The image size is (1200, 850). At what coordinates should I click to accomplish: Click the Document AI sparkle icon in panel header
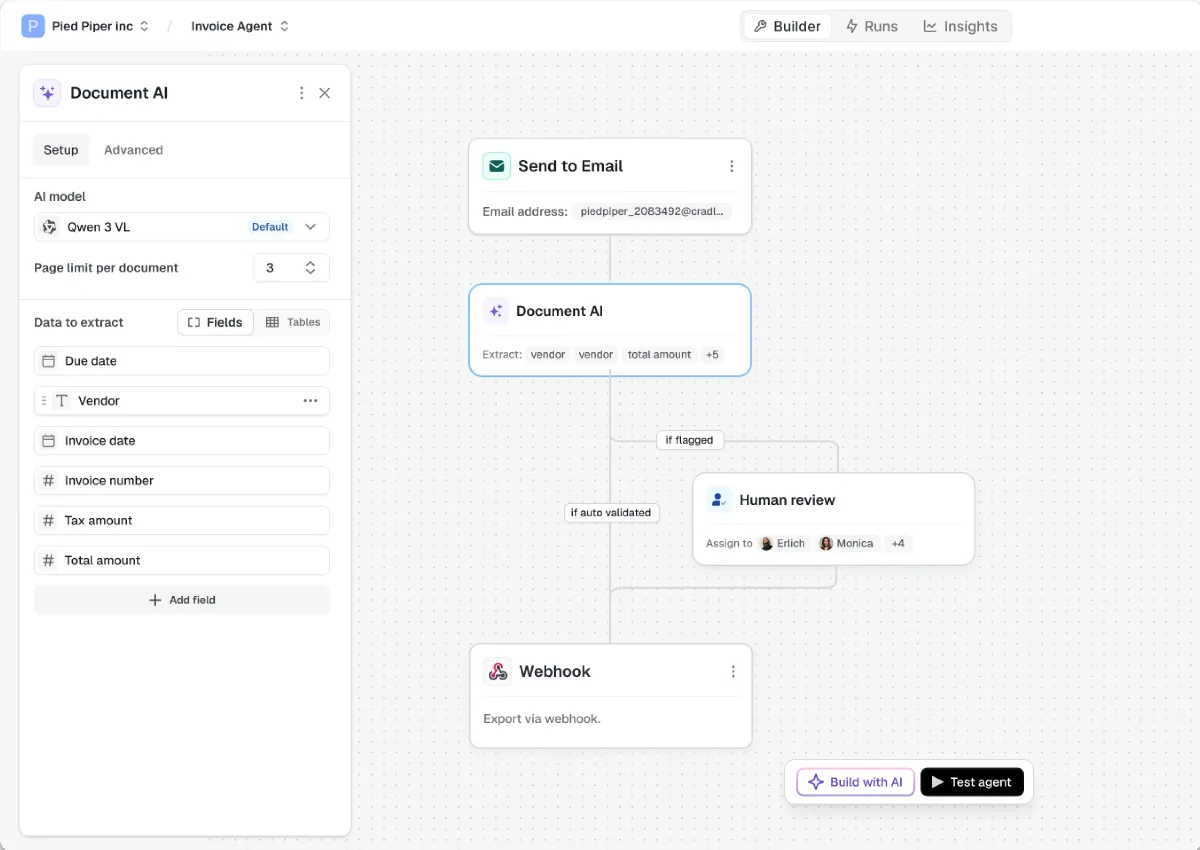tap(47, 93)
